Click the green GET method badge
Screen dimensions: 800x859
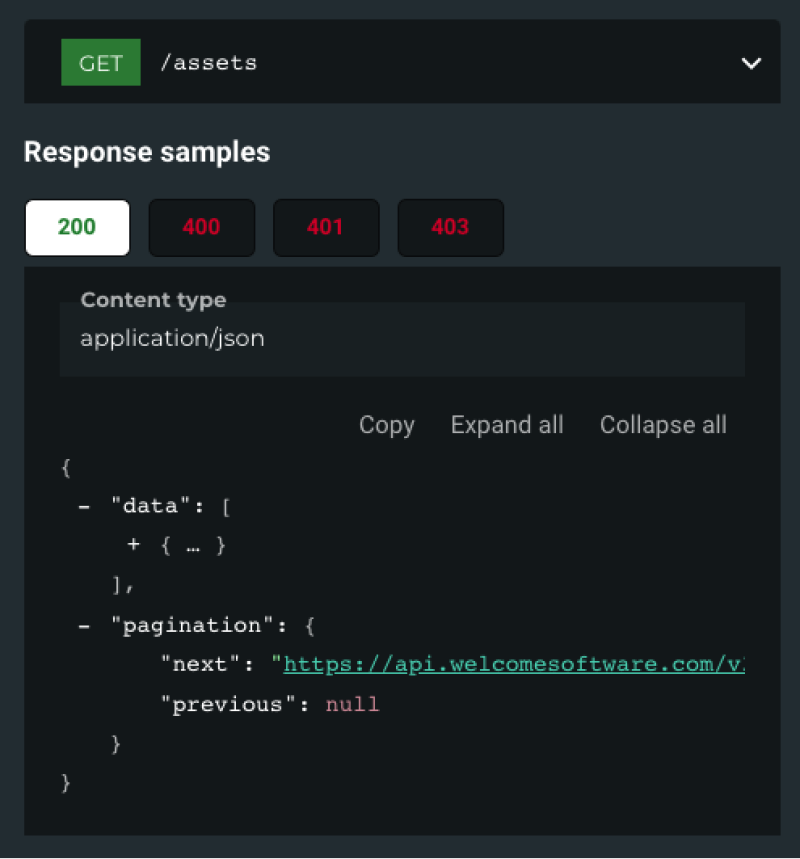coord(100,62)
